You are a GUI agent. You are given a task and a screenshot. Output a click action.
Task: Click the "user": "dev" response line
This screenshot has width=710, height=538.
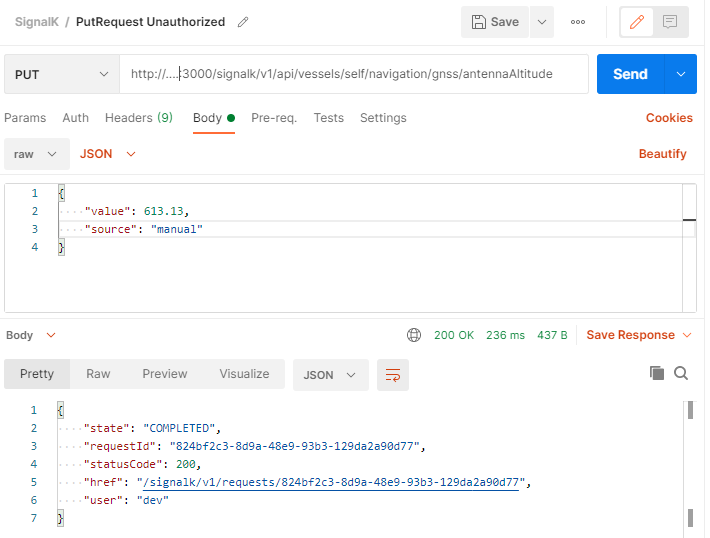tap(126, 500)
